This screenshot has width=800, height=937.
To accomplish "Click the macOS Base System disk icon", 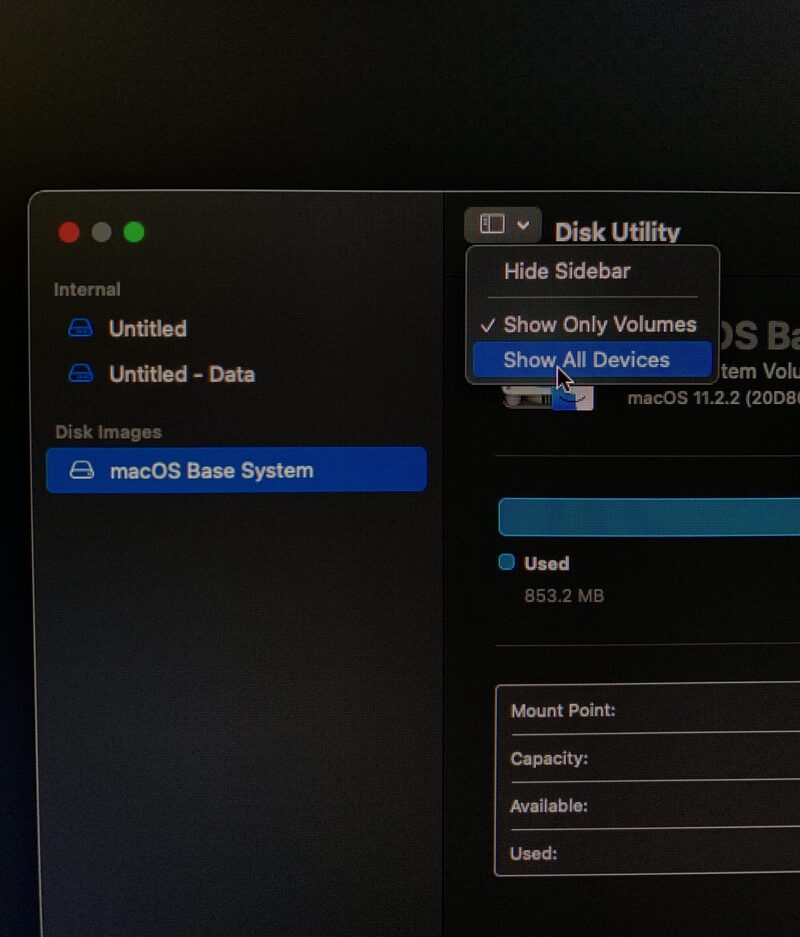I will pyautogui.click(x=82, y=470).
